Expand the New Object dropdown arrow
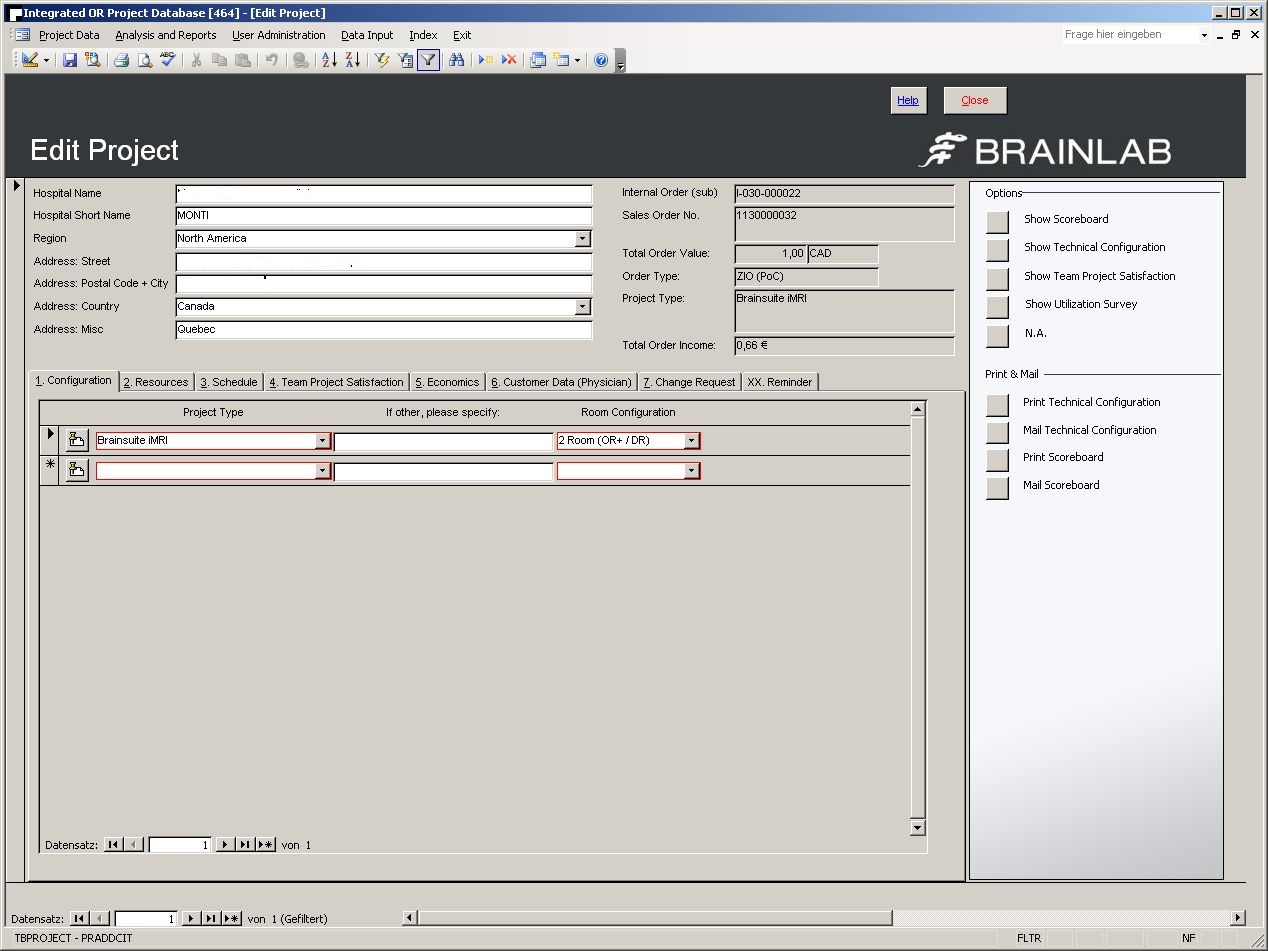 click(577, 61)
